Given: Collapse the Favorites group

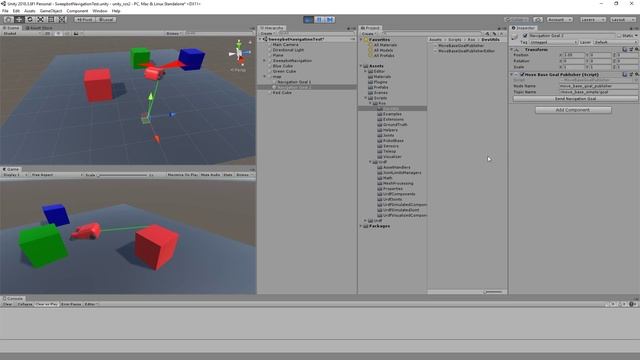Looking at the screenshot, I should (361, 40).
